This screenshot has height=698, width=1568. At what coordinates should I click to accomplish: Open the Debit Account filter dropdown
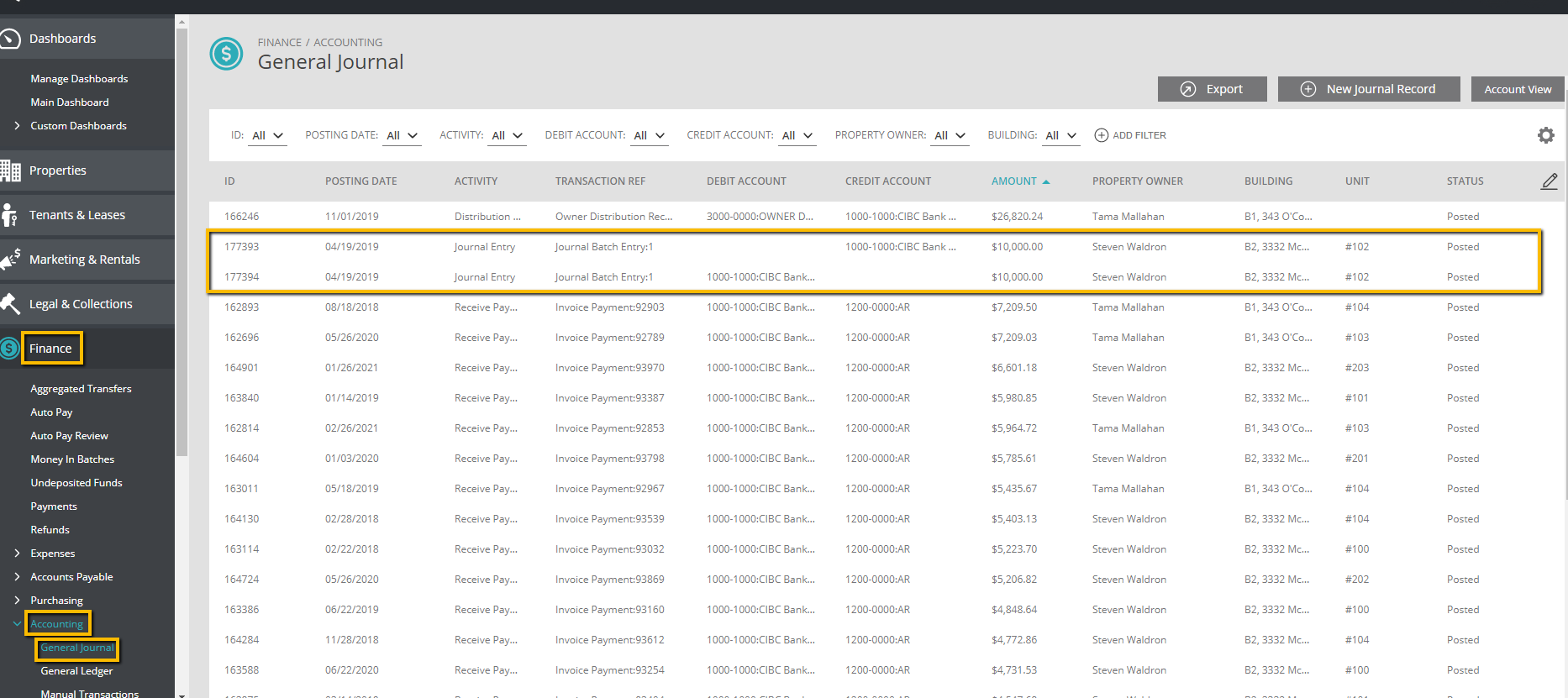(x=650, y=135)
